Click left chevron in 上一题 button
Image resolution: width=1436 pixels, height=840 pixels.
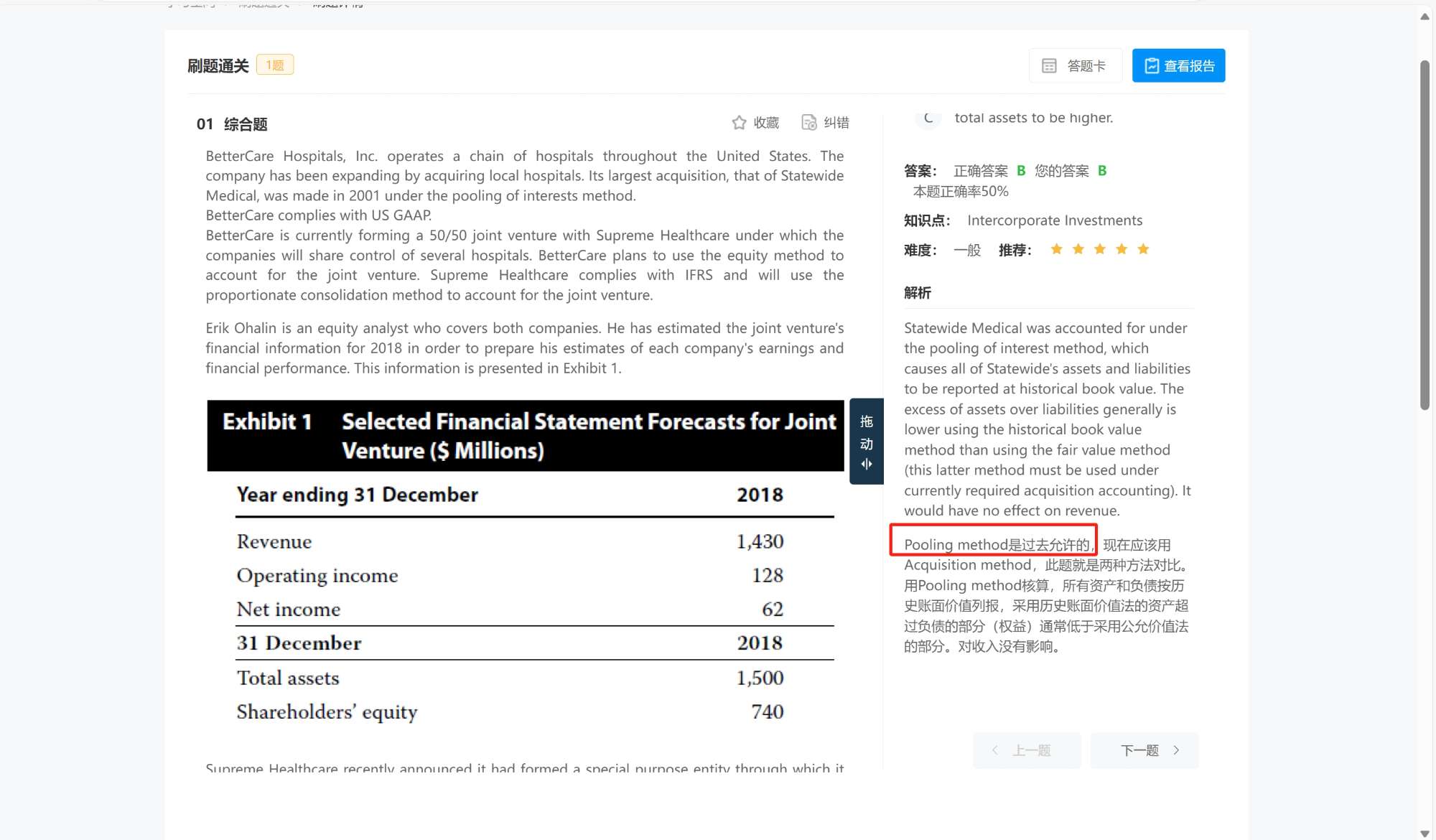click(995, 750)
